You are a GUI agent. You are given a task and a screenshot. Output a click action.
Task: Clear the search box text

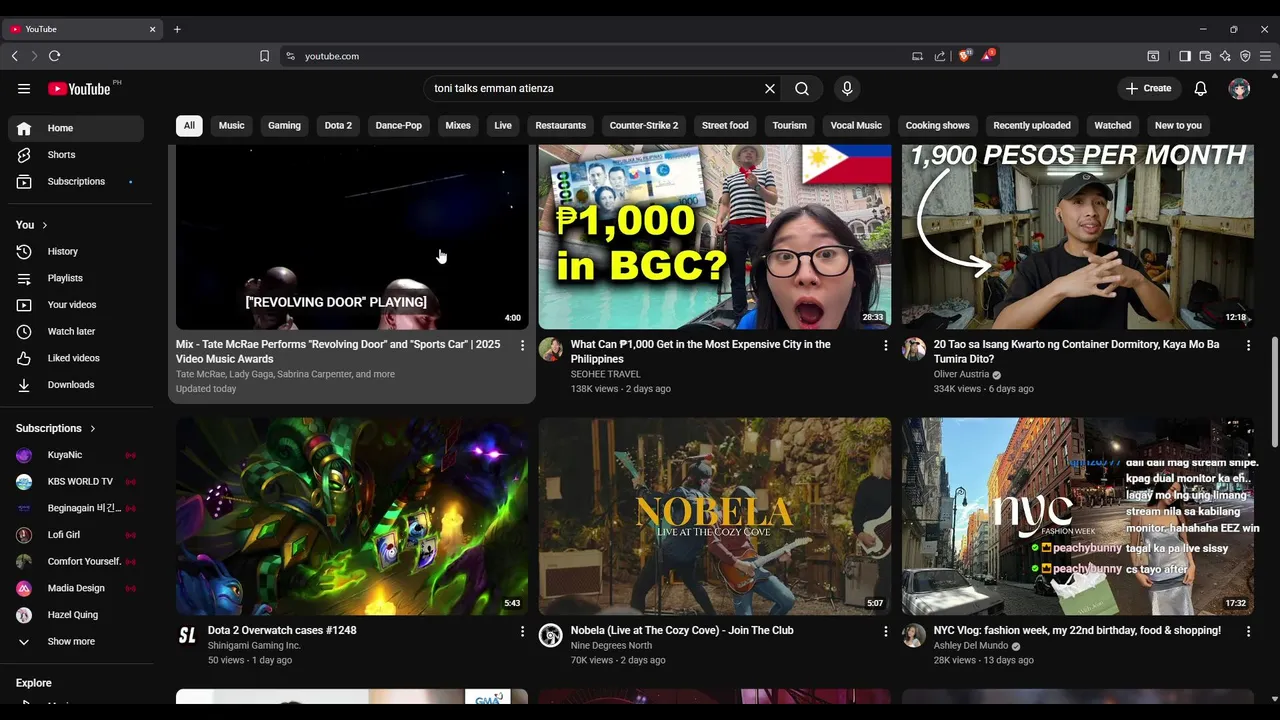[x=770, y=88]
